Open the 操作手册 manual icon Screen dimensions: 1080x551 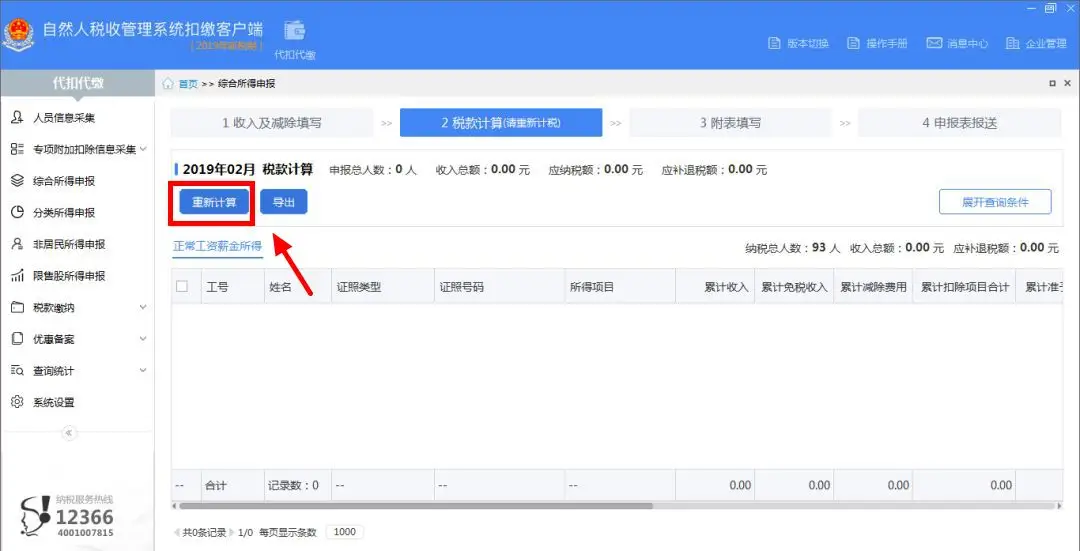point(853,43)
